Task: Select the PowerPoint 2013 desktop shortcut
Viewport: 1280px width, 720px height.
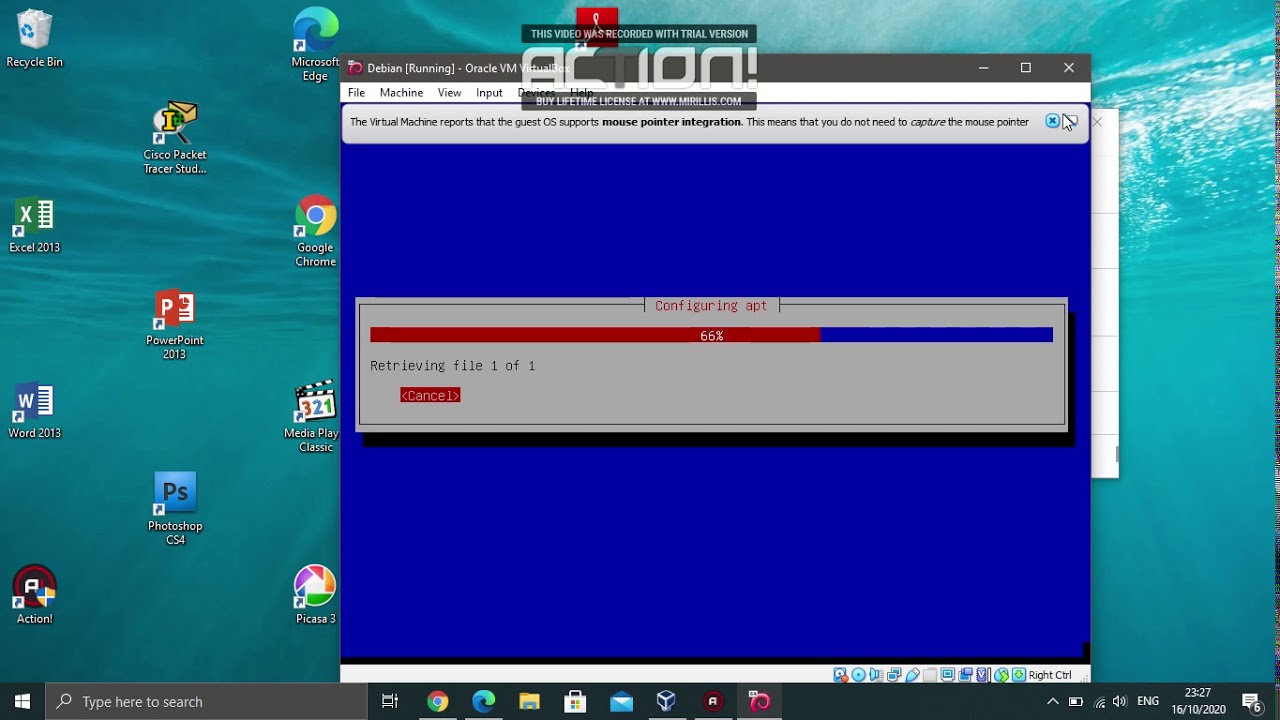Action: coord(175,325)
